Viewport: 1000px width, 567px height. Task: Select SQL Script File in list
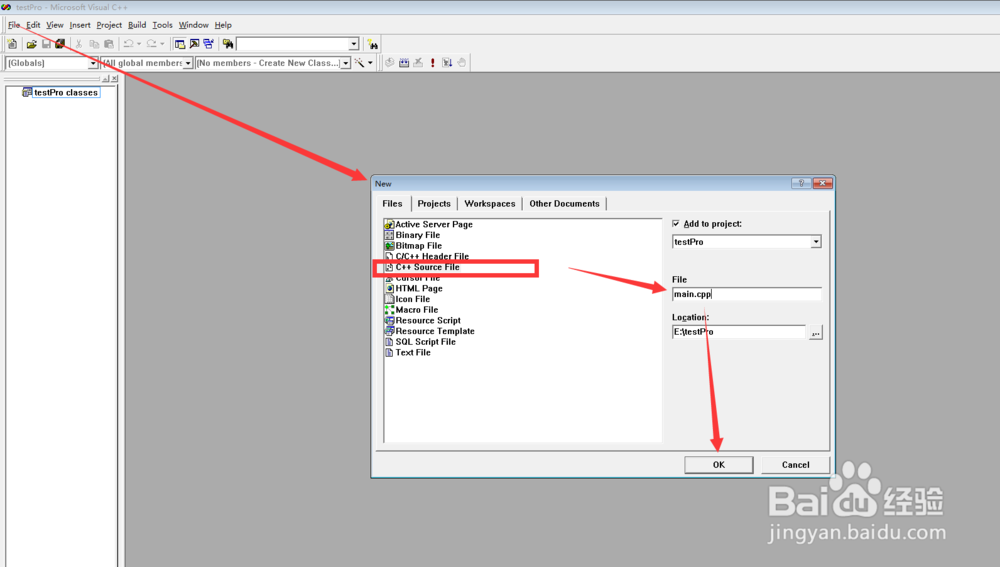pos(420,342)
